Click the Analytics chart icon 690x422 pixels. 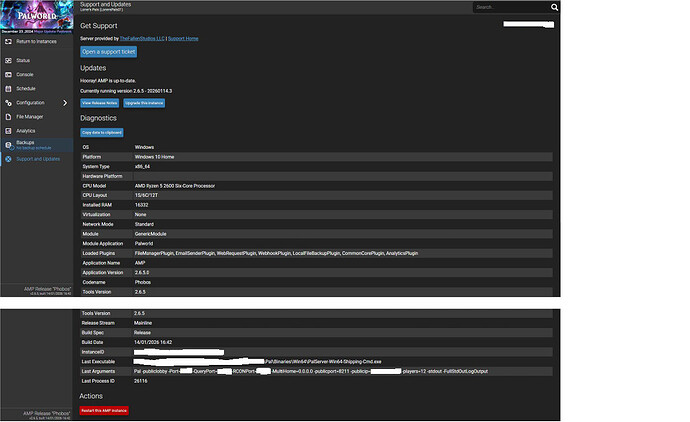coord(8,130)
